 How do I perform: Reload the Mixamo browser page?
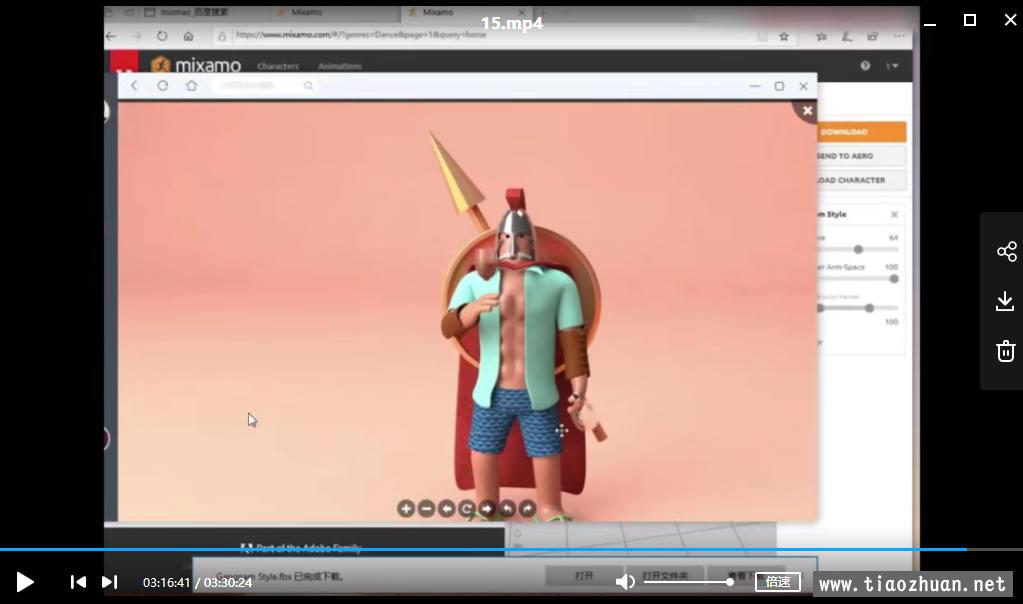[x=162, y=36]
